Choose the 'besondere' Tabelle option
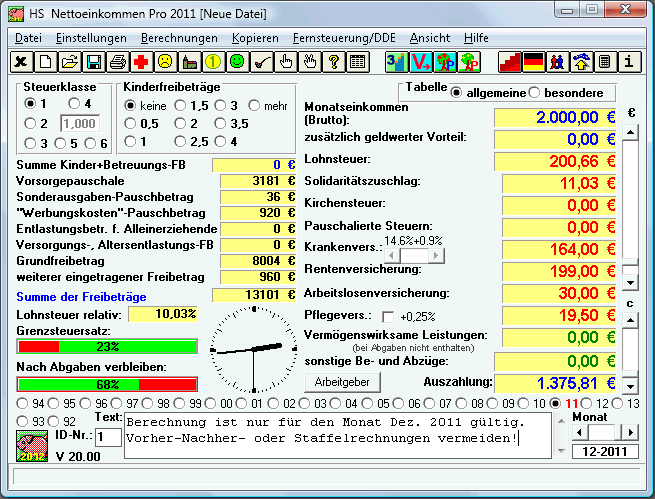 click(534, 92)
